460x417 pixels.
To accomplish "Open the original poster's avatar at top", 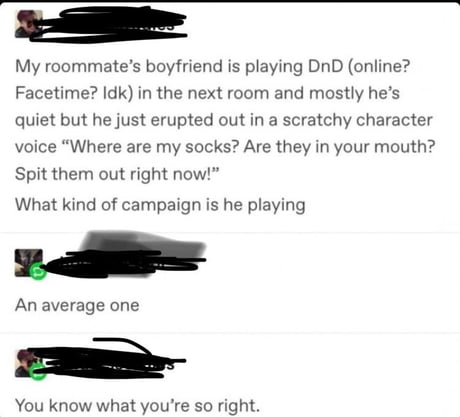I will (x=29, y=24).
